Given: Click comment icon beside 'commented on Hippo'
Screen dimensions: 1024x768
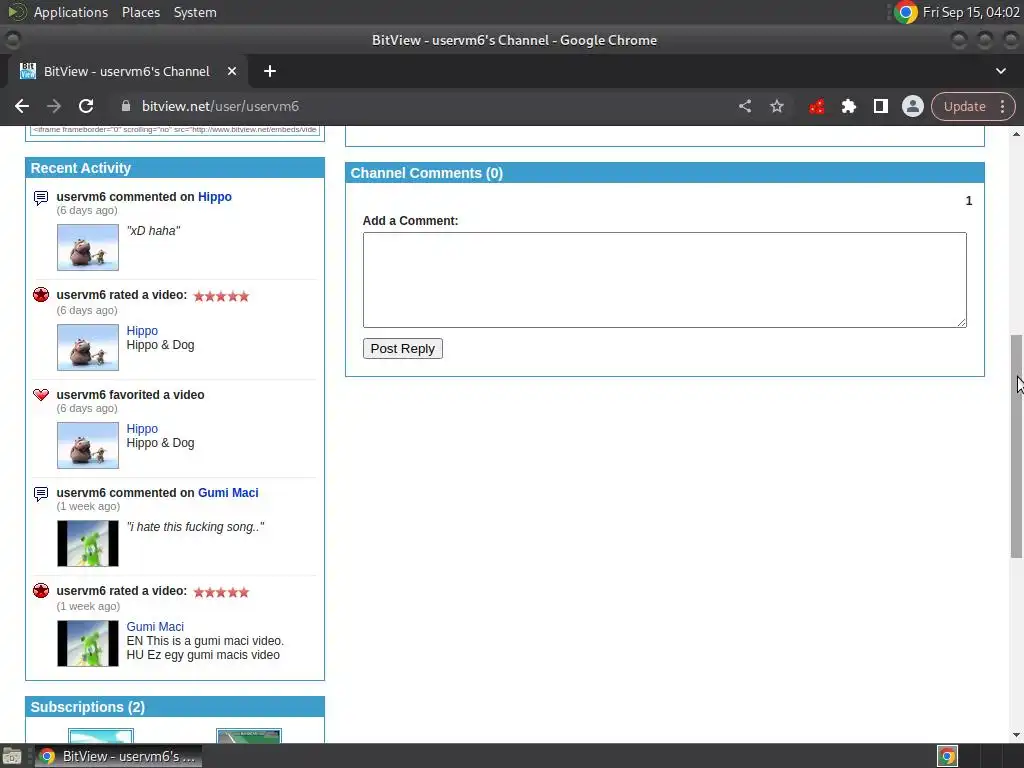Looking at the screenshot, I should click(40, 197).
